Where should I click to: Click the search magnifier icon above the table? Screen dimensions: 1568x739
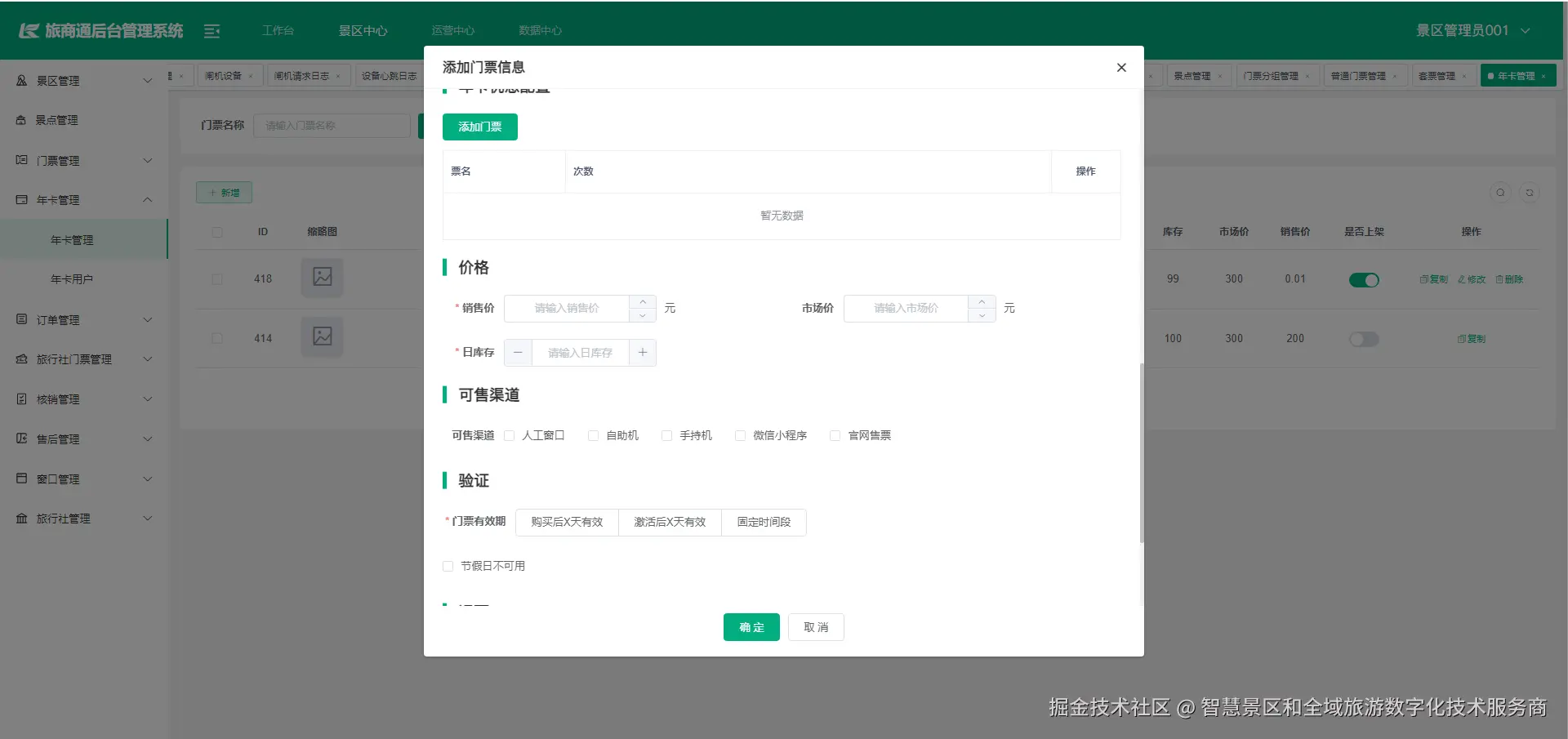coord(1501,193)
